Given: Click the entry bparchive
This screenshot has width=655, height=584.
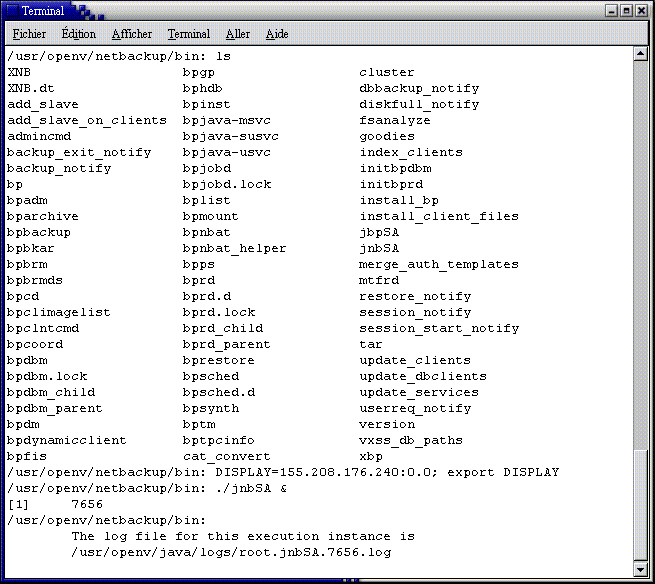Looking at the screenshot, I should [x=43, y=217].
